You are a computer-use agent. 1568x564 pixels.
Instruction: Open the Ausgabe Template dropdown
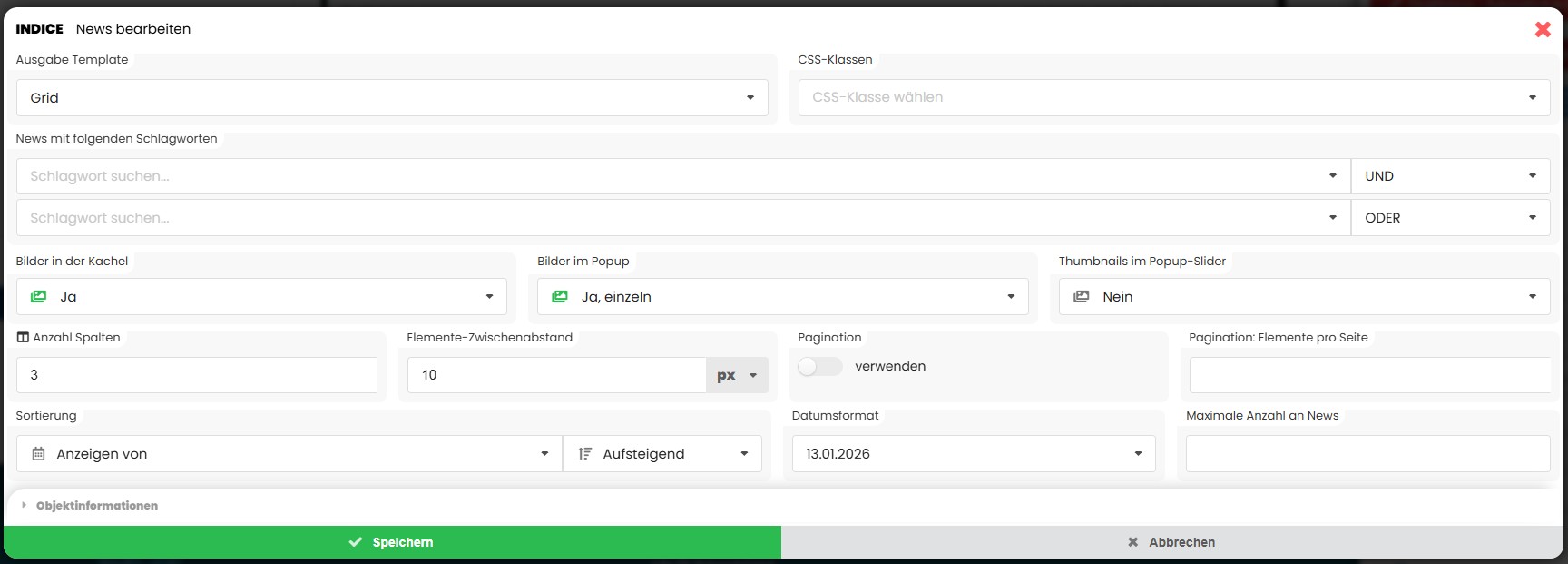(x=392, y=98)
